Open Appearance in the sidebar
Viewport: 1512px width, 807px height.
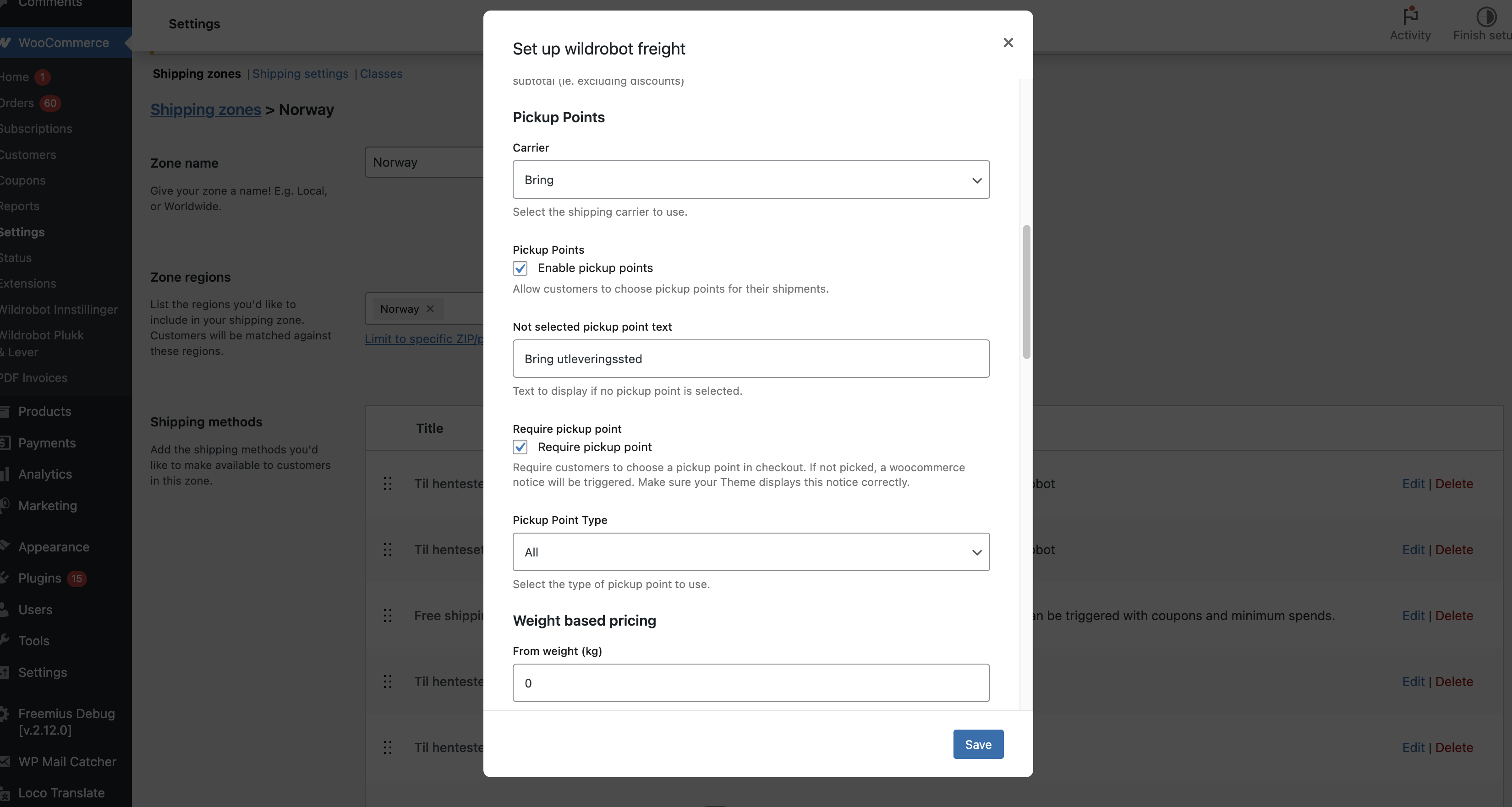point(54,547)
